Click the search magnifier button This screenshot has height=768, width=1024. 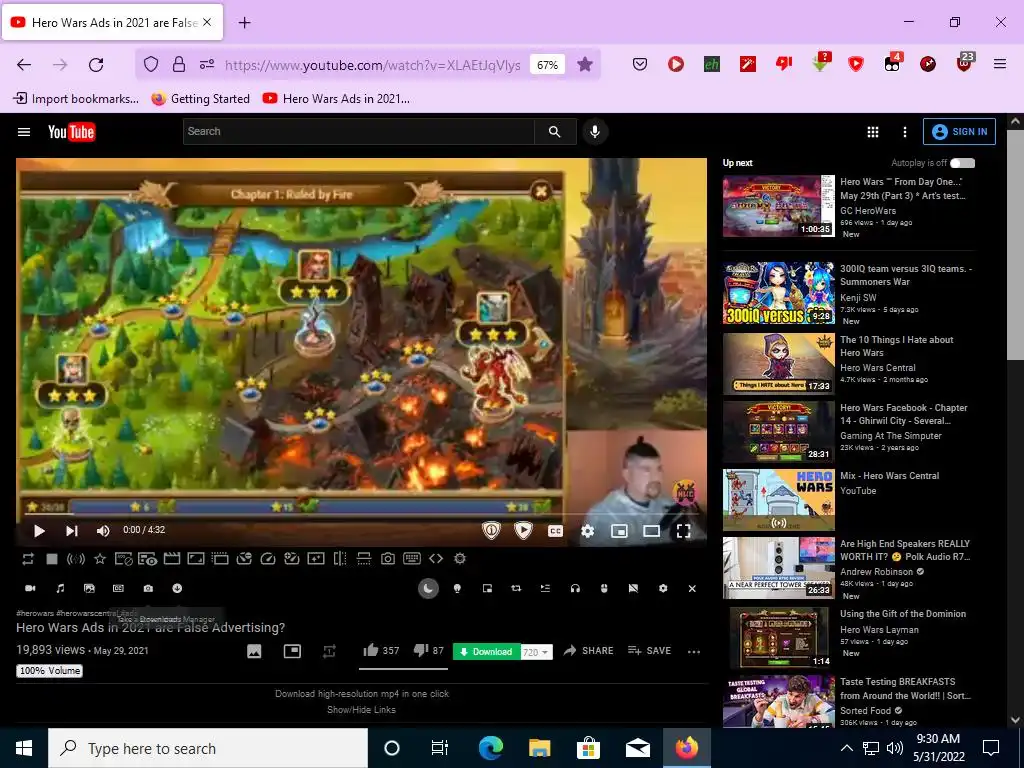click(554, 131)
